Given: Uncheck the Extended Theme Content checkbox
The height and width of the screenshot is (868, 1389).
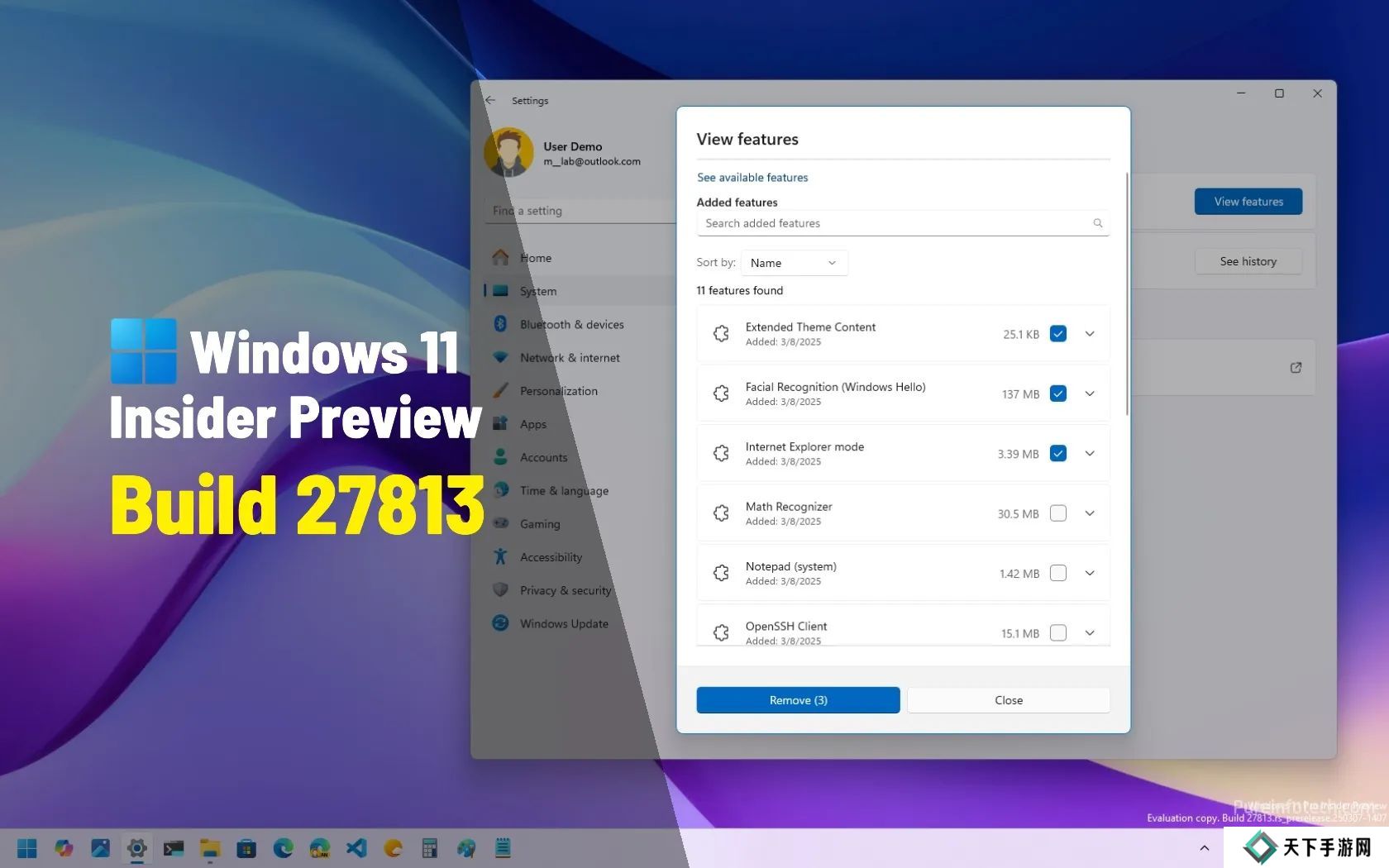Looking at the screenshot, I should (1057, 334).
